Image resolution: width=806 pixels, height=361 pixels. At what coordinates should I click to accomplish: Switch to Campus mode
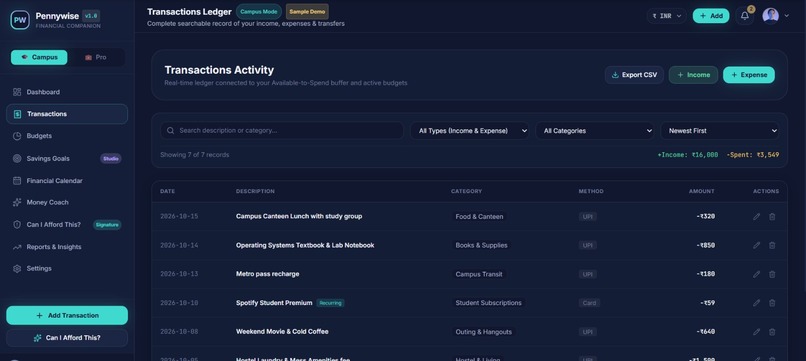[39, 57]
